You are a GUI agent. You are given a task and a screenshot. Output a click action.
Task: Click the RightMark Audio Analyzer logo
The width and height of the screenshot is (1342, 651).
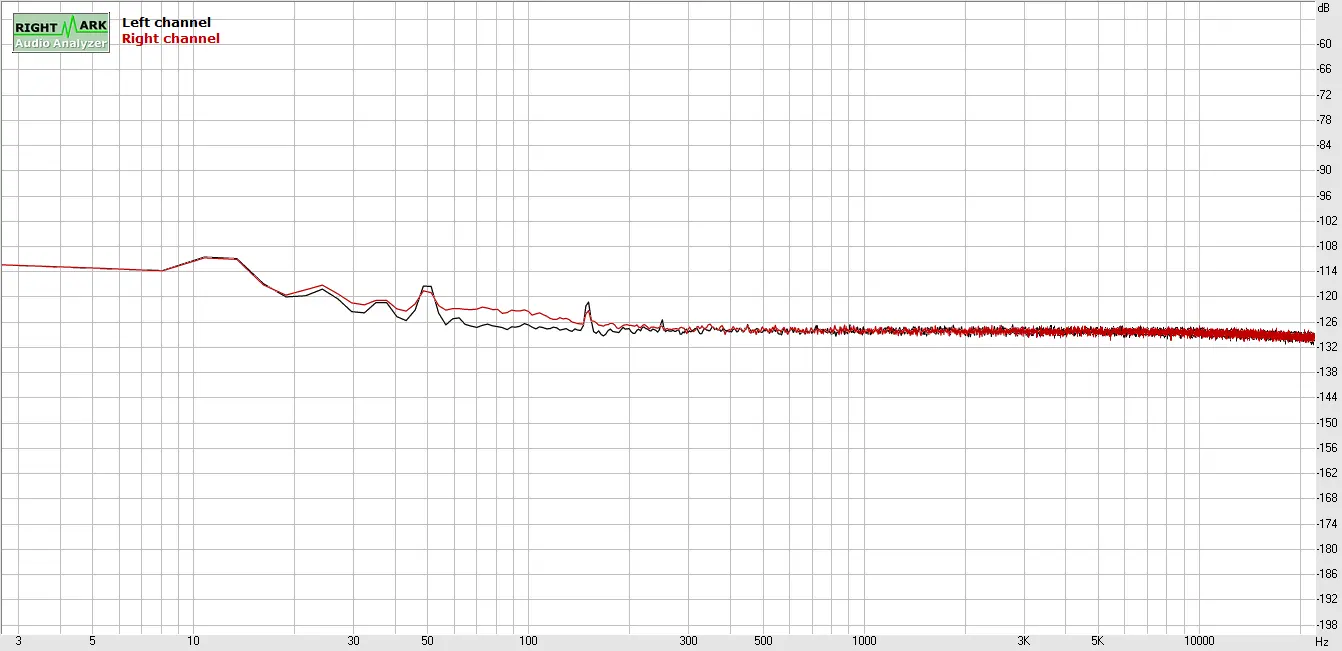point(61,33)
